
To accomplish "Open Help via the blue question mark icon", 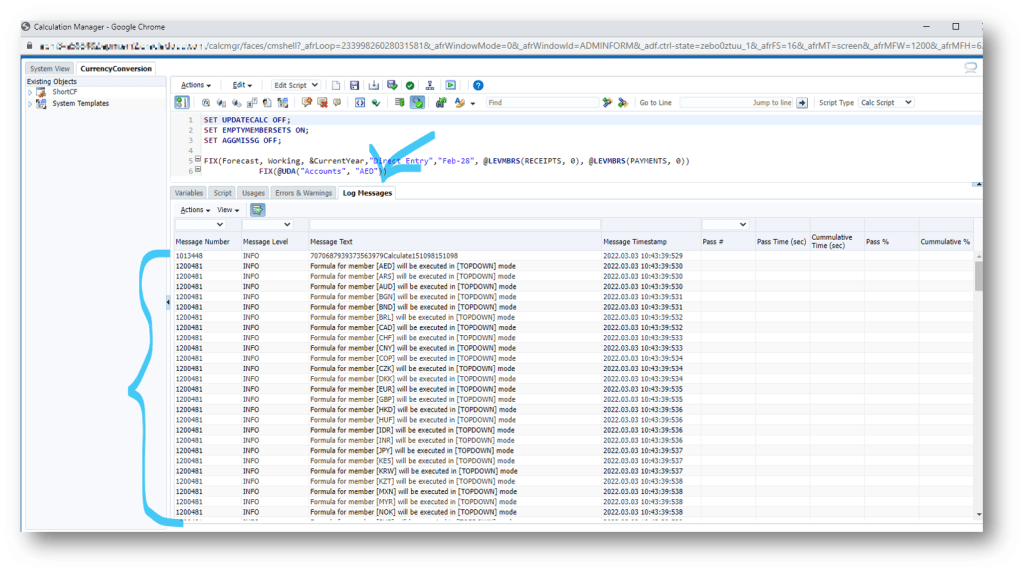I will pyautogui.click(x=478, y=85).
